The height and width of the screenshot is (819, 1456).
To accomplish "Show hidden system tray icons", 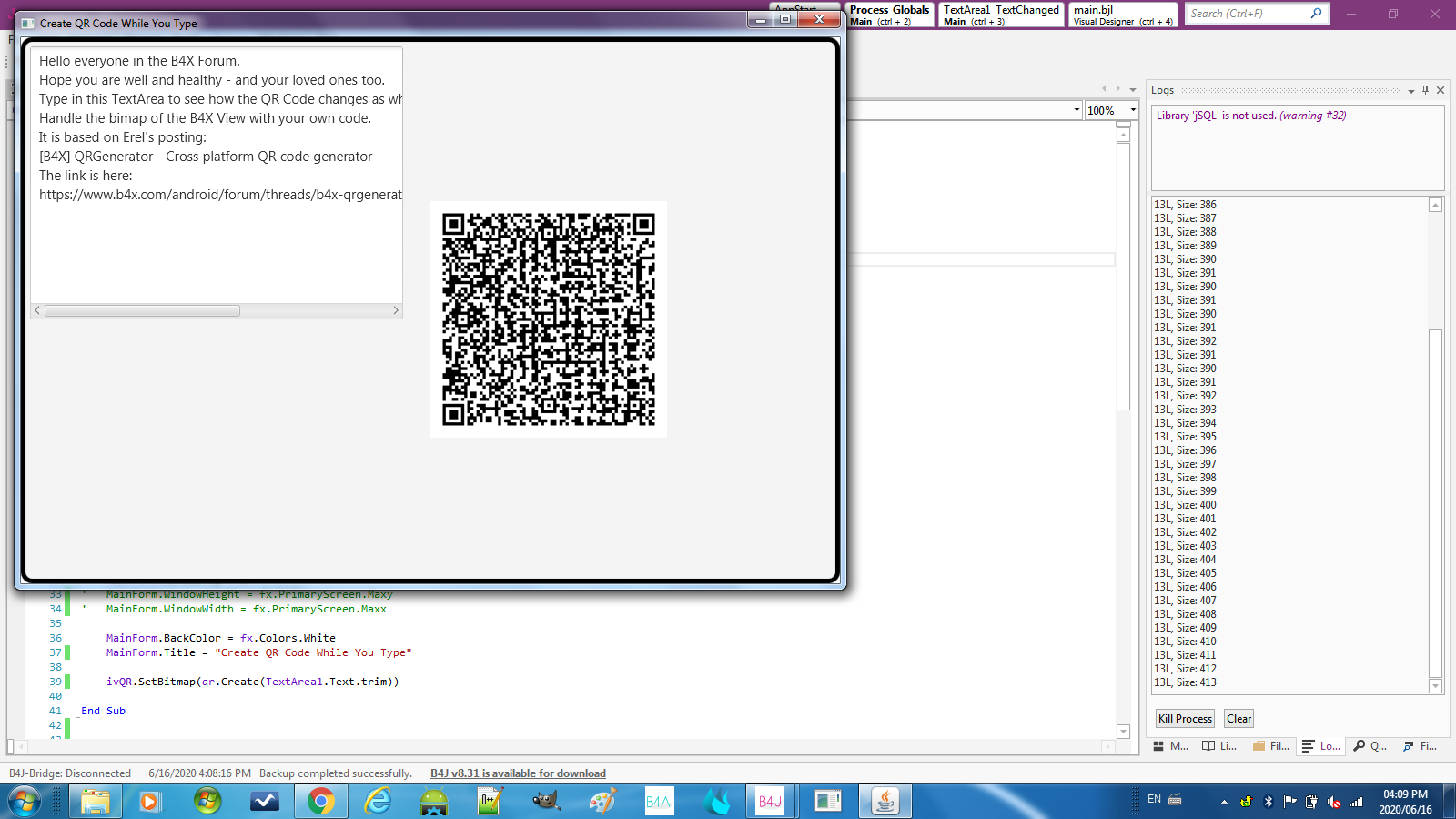I will tap(1224, 802).
